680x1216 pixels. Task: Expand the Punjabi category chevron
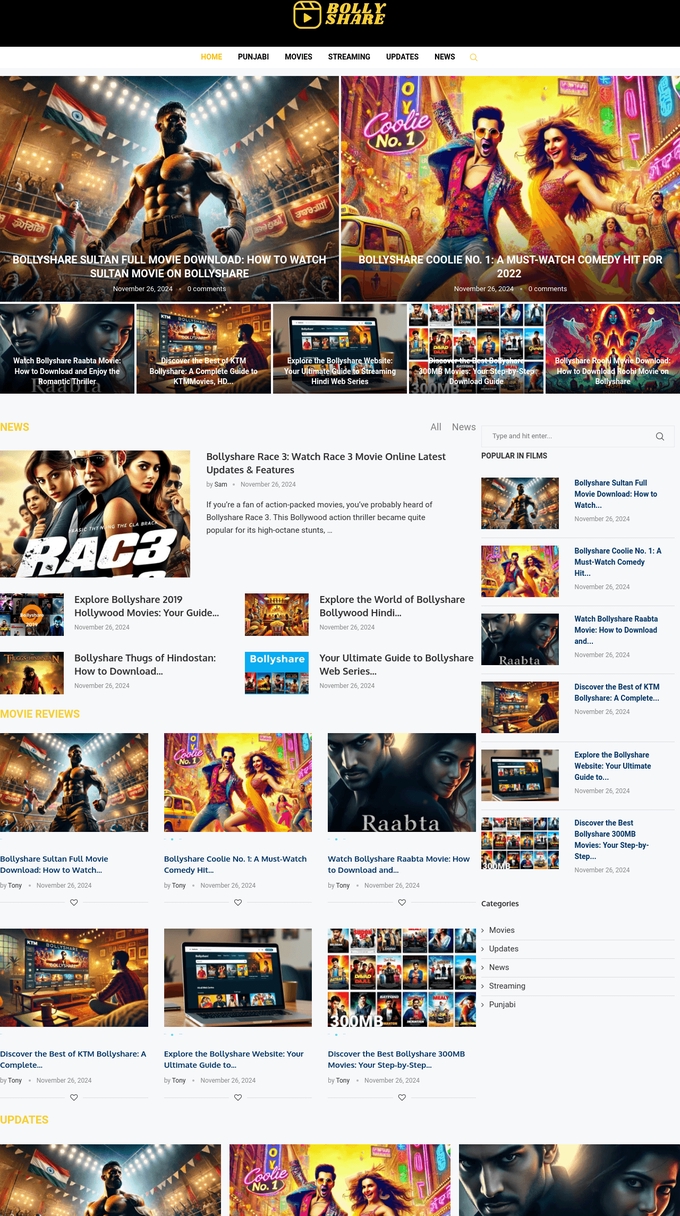point(483,1005)
